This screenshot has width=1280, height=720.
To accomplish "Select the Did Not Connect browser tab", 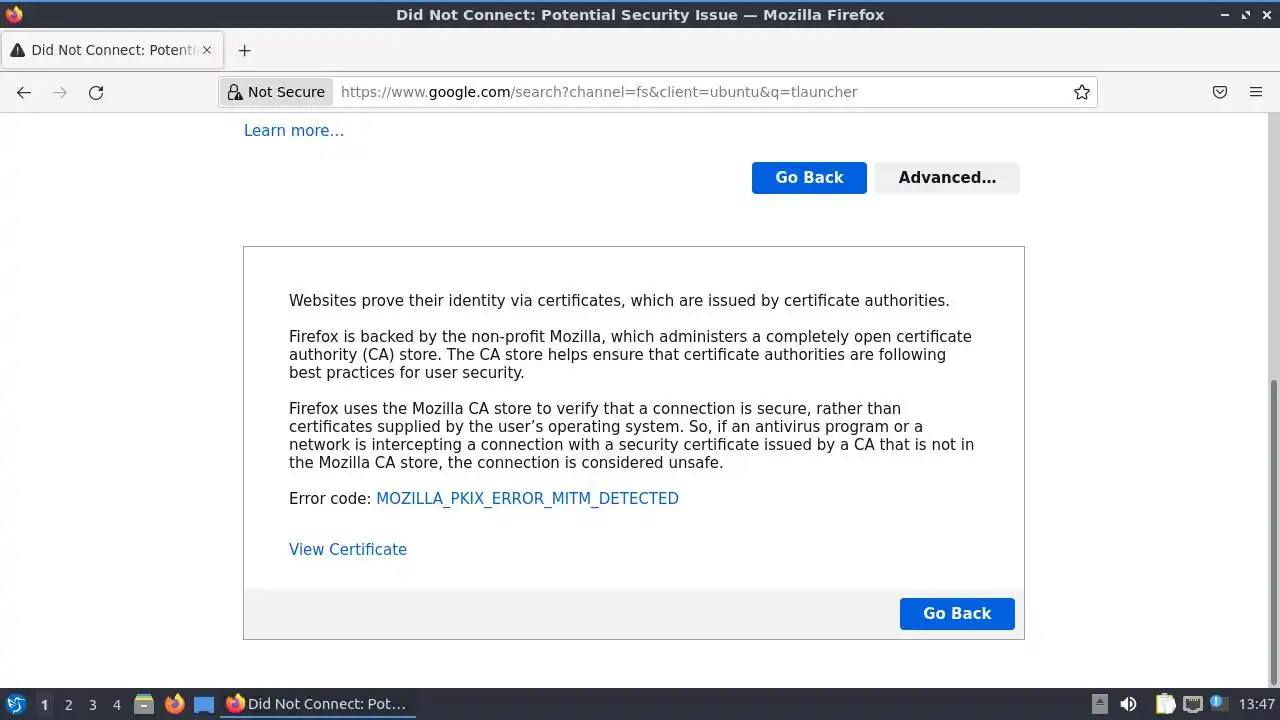I will coord(110,50).
